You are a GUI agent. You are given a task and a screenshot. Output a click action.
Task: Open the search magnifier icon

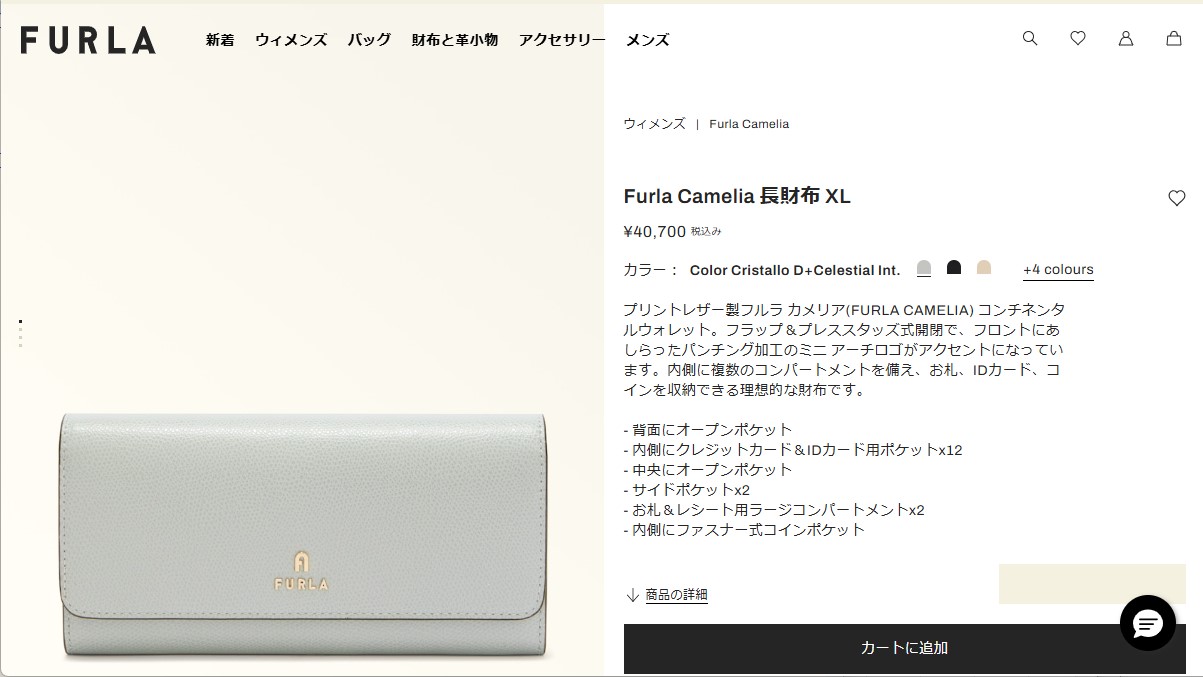tap(1030, 38)
